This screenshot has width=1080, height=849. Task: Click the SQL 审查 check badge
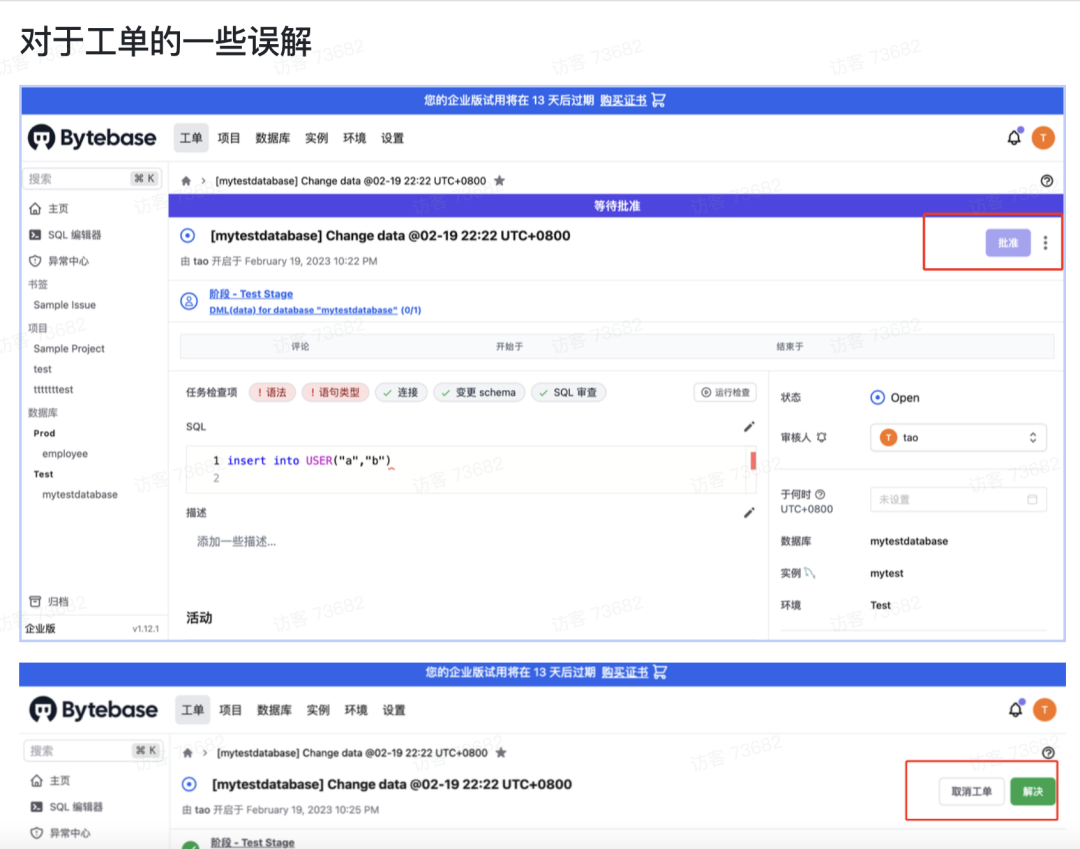click(568, 392)
